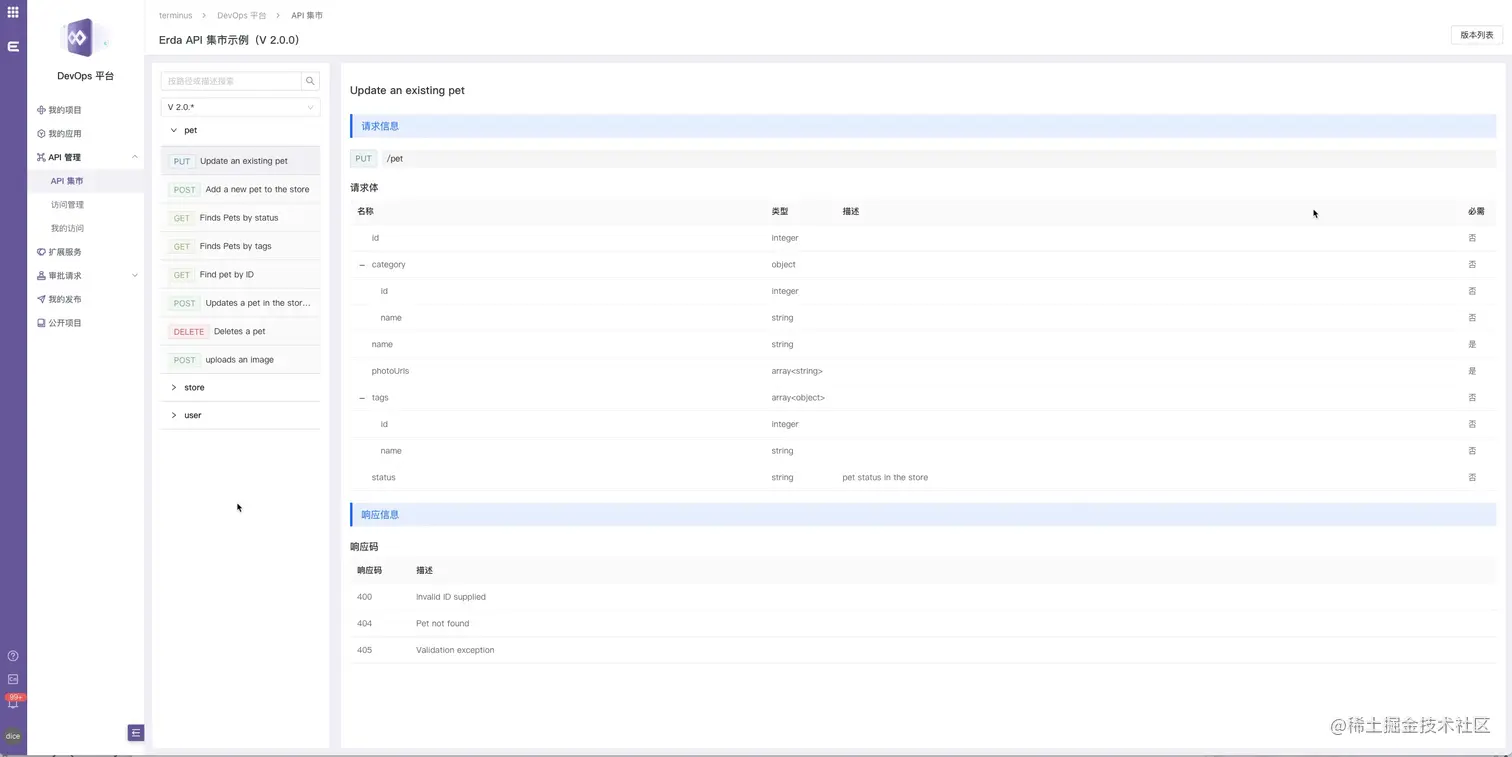Select 'Find pet by ID' API
The height and width of the screenshot is (757, 1512).
pos(240,274)
